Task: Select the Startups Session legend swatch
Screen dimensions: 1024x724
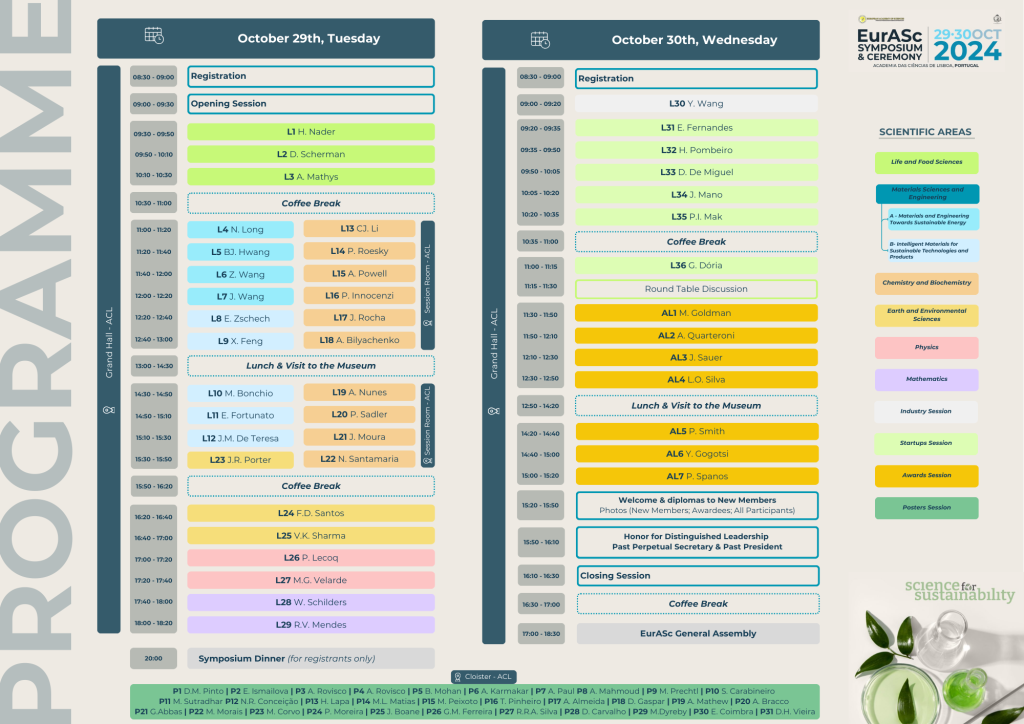Action: (926, 443)
